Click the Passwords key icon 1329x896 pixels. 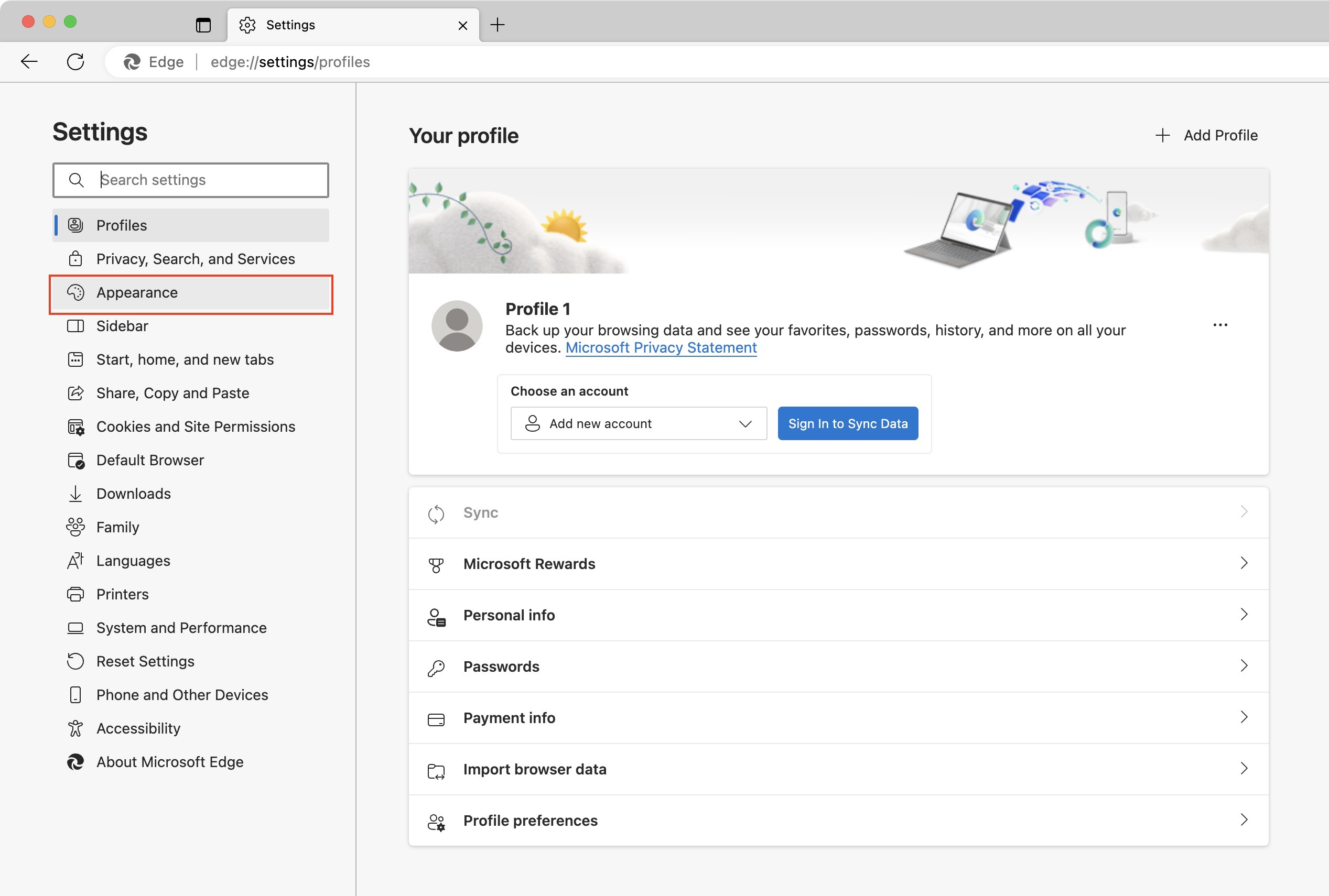point(436,668)
